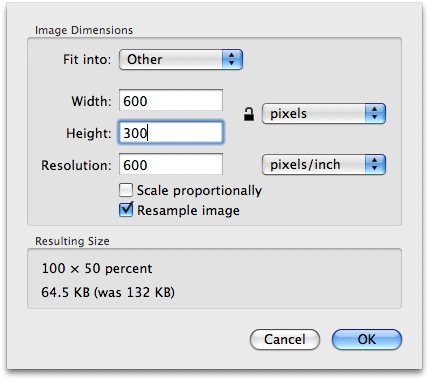Click the Cancel button
This screenshot has height=380, width=429.
point(285,340)
